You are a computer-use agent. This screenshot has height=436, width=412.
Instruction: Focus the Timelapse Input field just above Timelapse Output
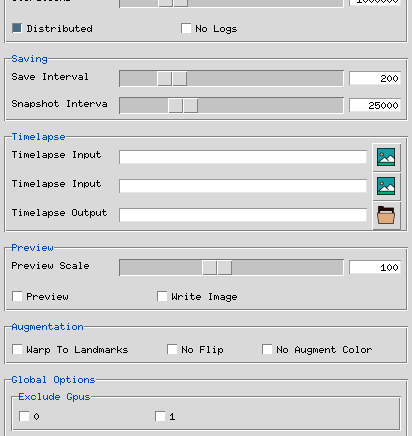[x=243, y=186]
